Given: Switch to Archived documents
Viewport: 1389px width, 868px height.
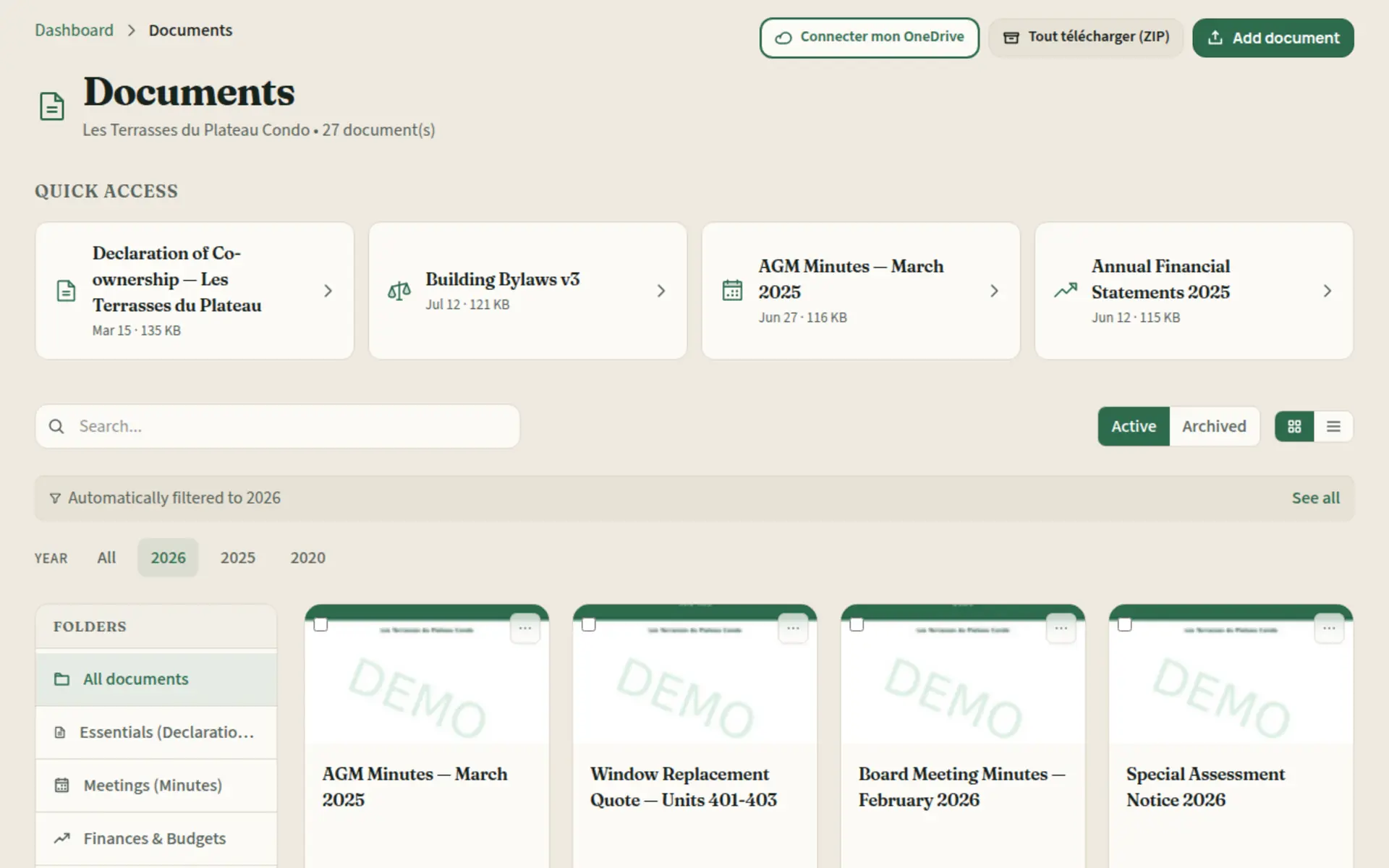Looking at the screenshot, I should (x=1214, y=427).
